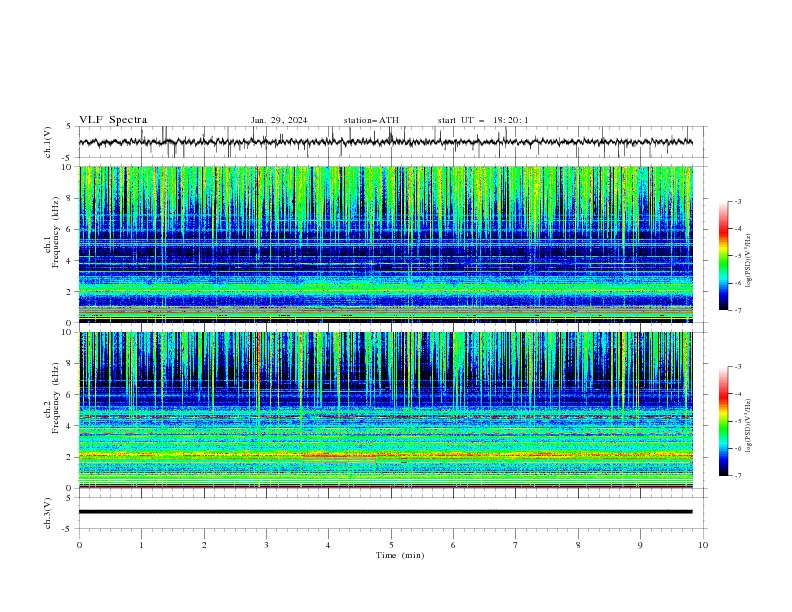This screenshot has width=792, height=612.
Task: Click the flat ch.3 voltage trace
Action: (x=385, y=512)
